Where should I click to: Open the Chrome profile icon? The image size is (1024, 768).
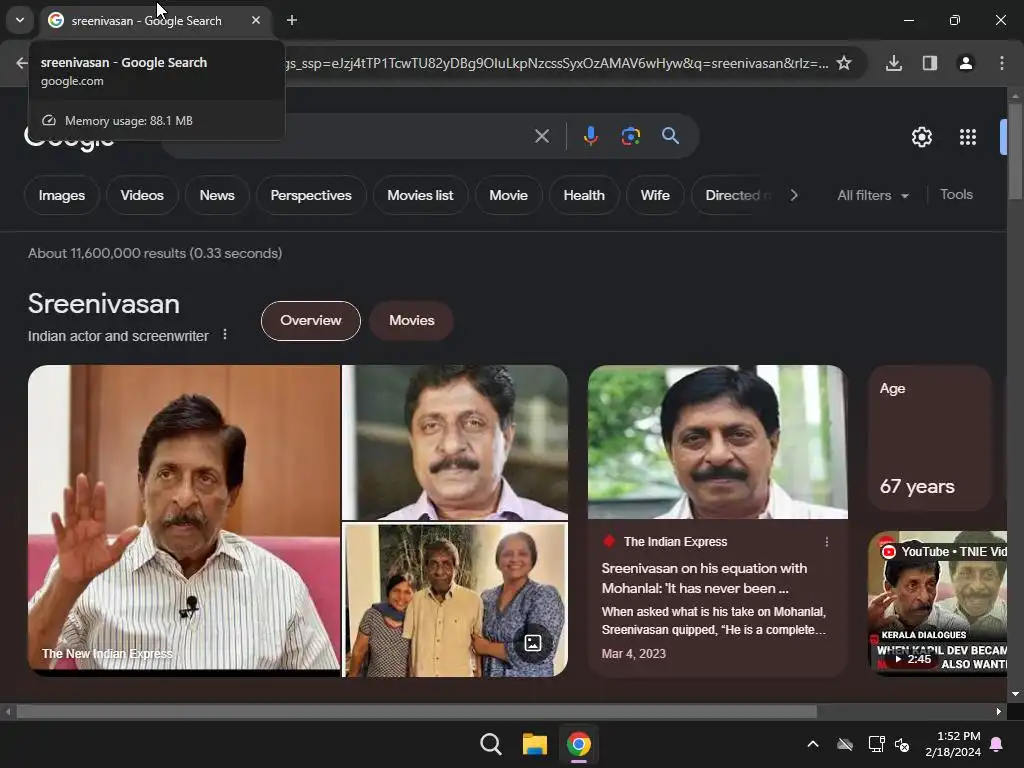click(965, 63)
